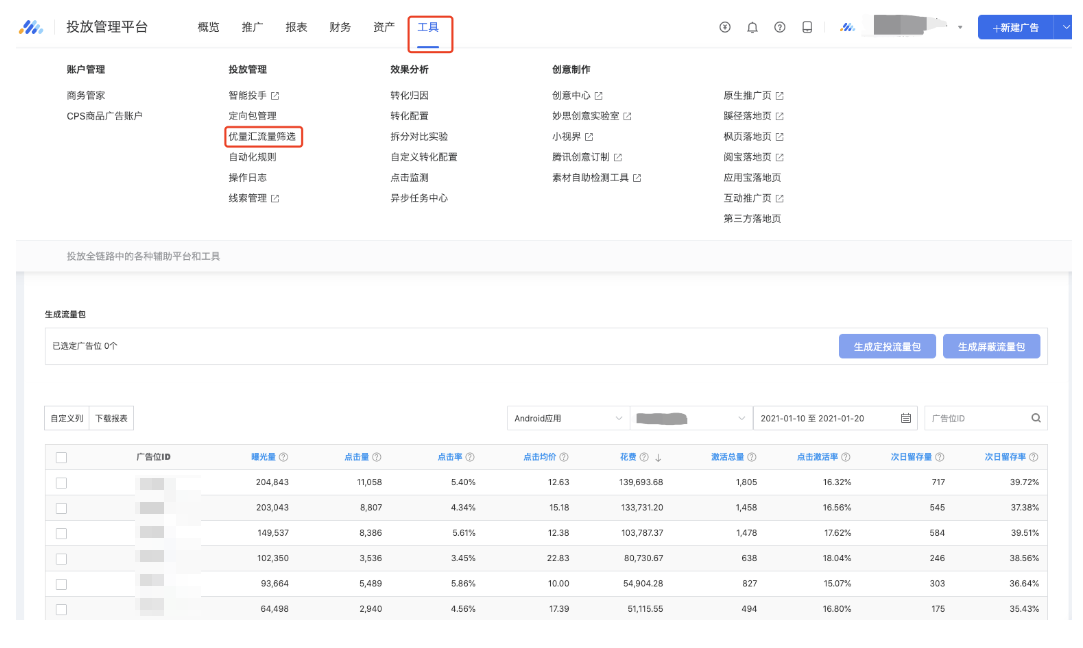Click the help icon next to 次日留存率 column
Image resolution: width=1083 pixels, height=648 pixels.
1033,457
